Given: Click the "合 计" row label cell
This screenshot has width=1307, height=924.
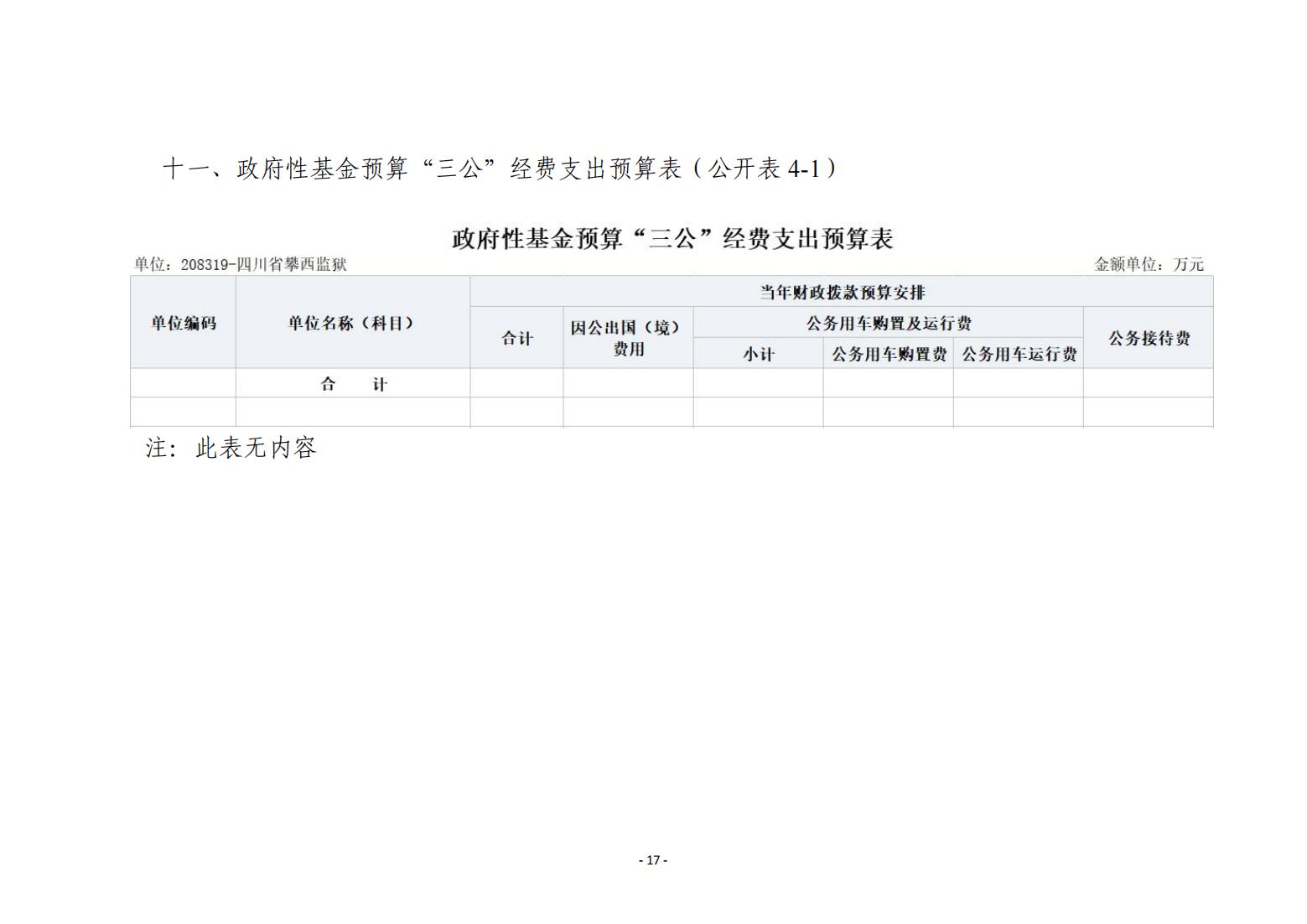Looking at the screenshot, I should pos(352,385).
